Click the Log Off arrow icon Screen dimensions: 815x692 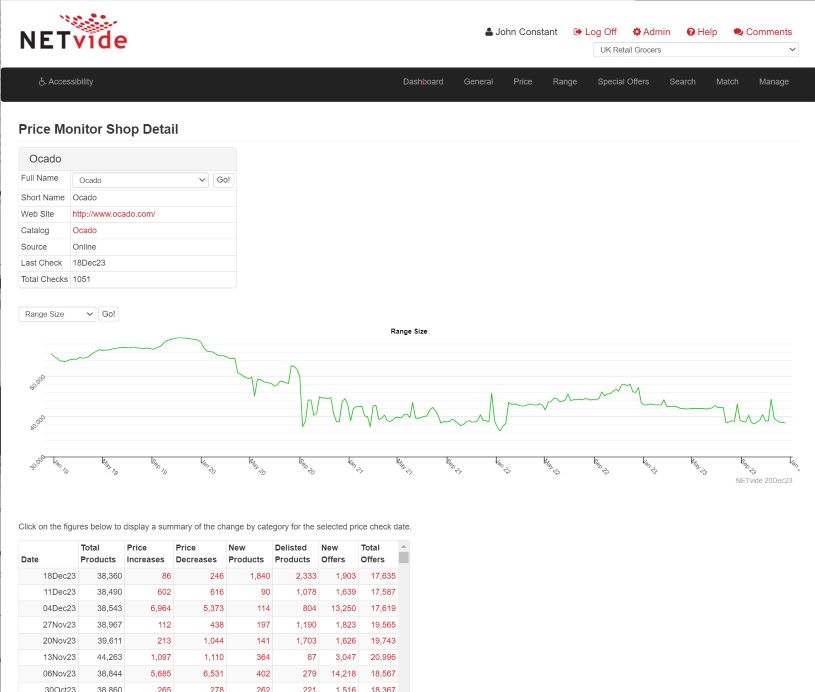click(x=577, y=32)
